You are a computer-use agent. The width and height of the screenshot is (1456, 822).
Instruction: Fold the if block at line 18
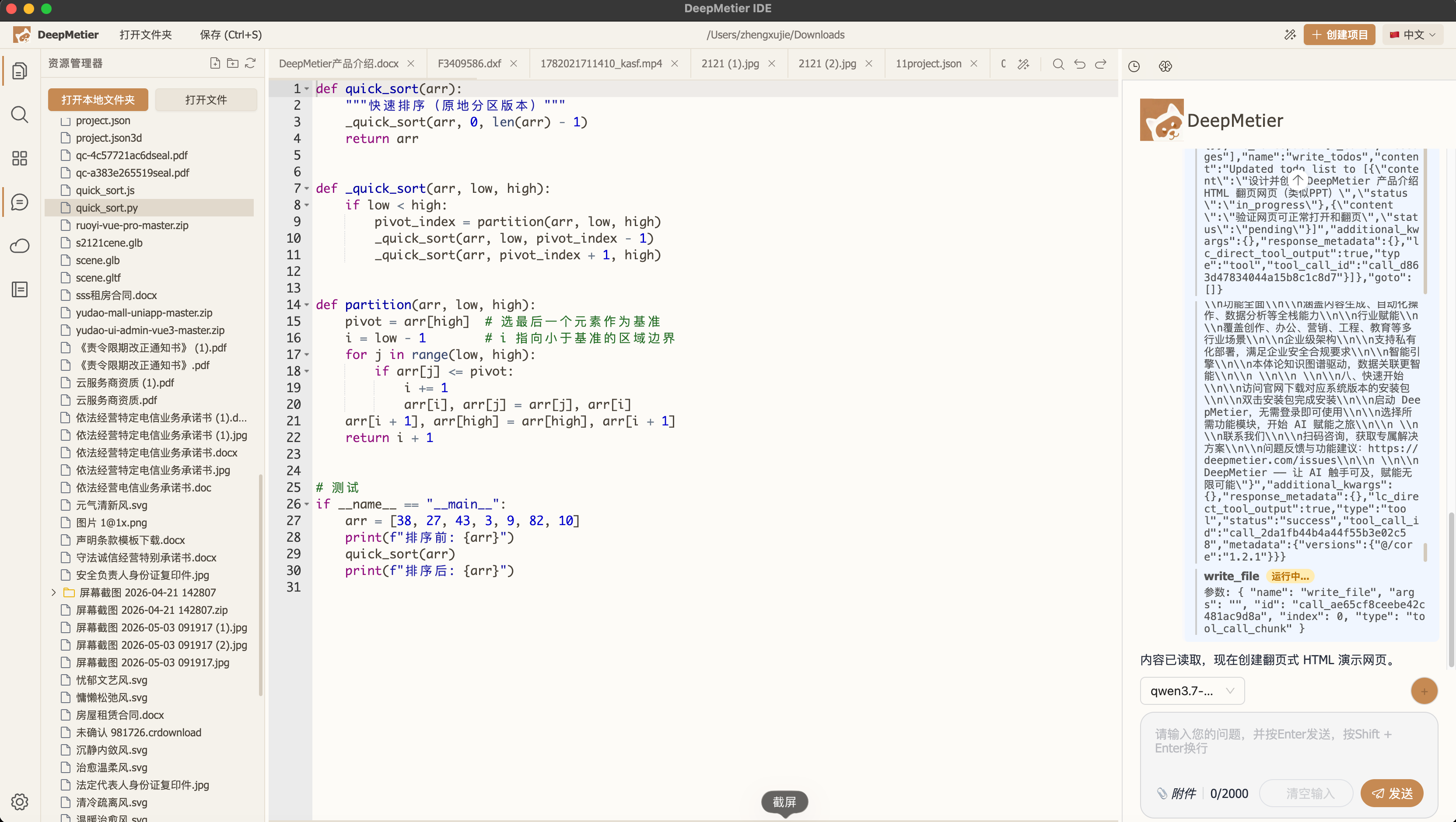[x=307, y=371]
